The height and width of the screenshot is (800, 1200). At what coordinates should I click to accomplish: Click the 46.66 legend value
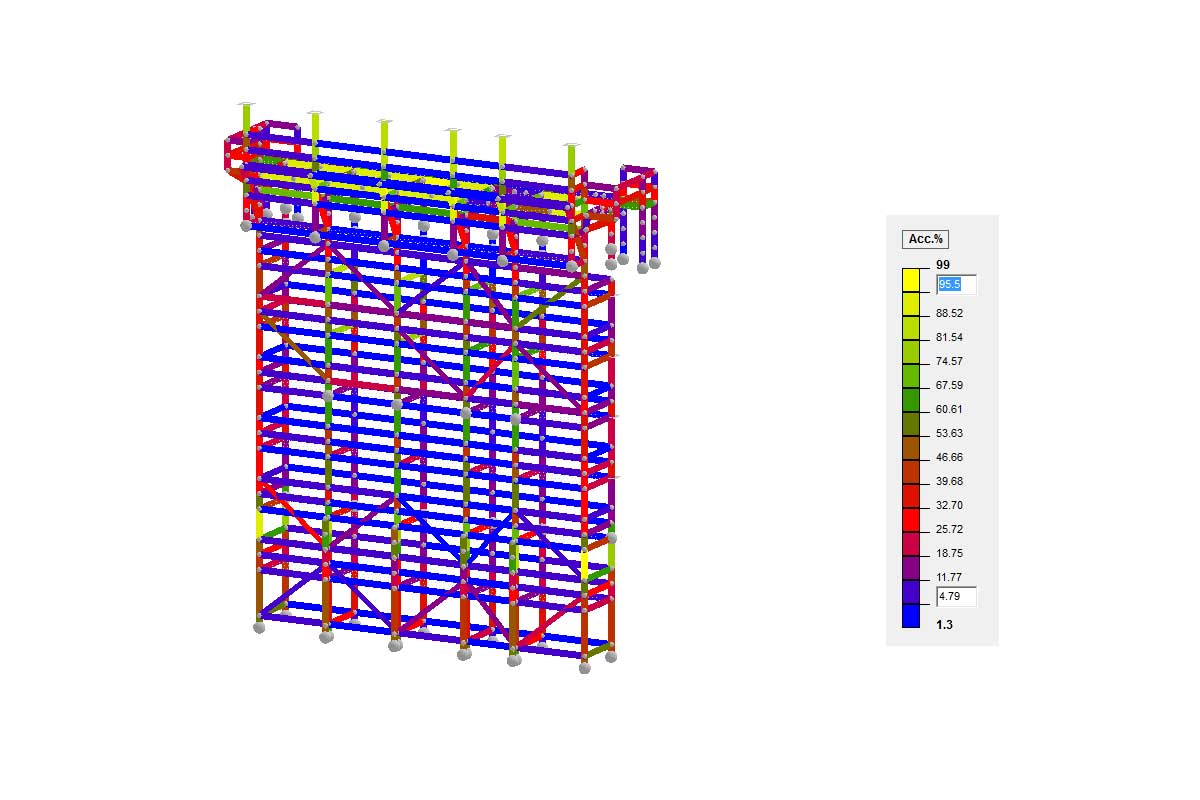click(x=949, y=457)
